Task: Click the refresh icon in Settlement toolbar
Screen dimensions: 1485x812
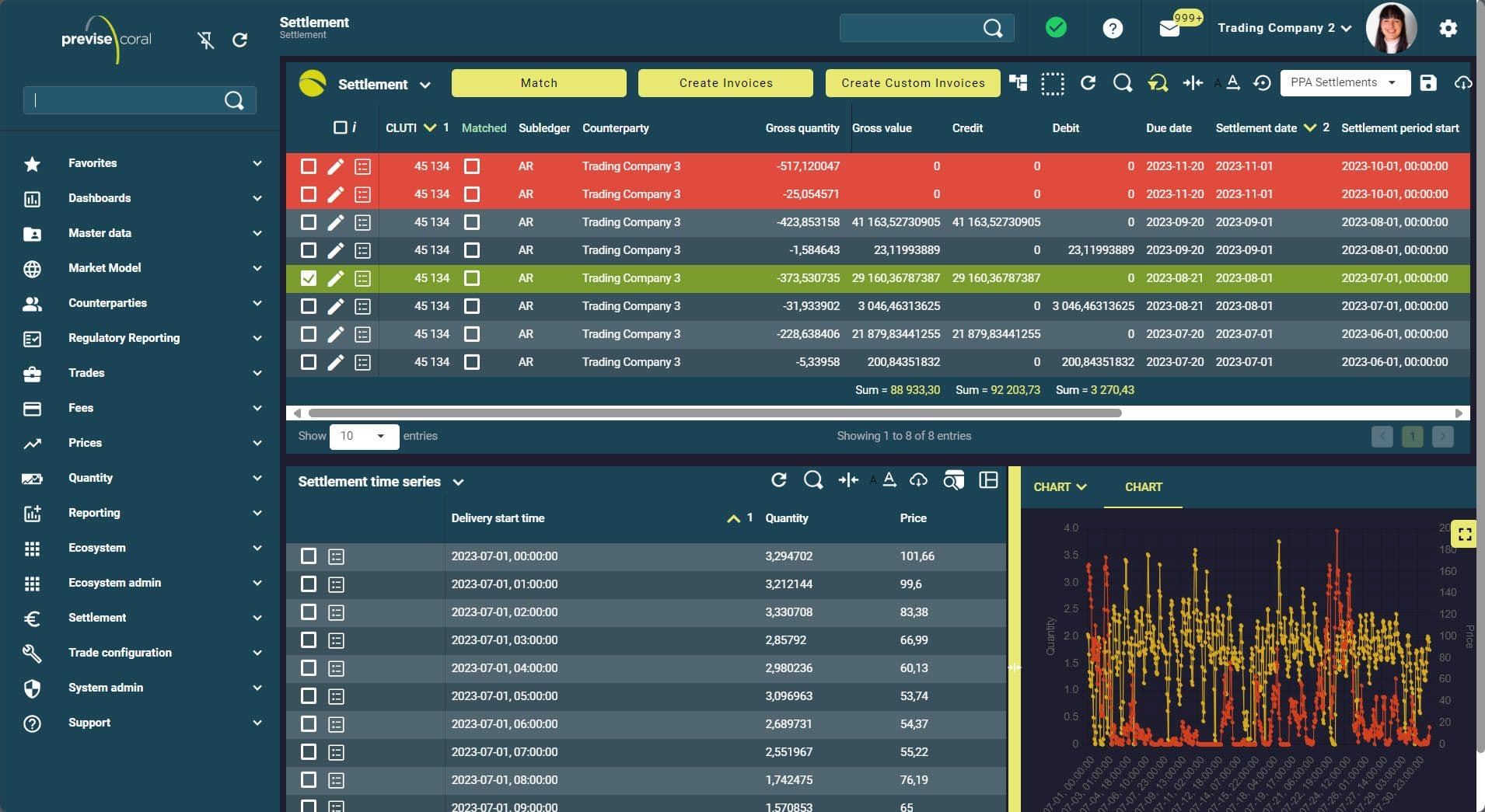Action: click(x=1088, y=83)
